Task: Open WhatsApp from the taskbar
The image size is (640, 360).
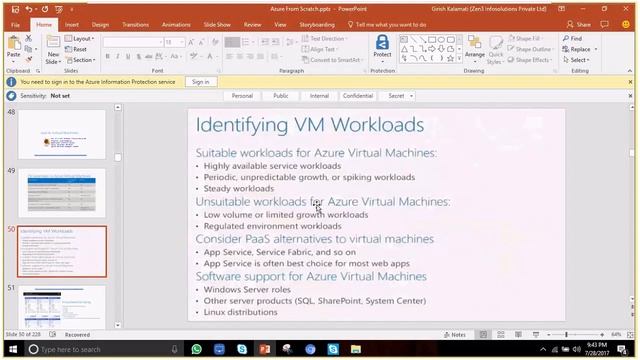Action: click(x=197, y=349)
